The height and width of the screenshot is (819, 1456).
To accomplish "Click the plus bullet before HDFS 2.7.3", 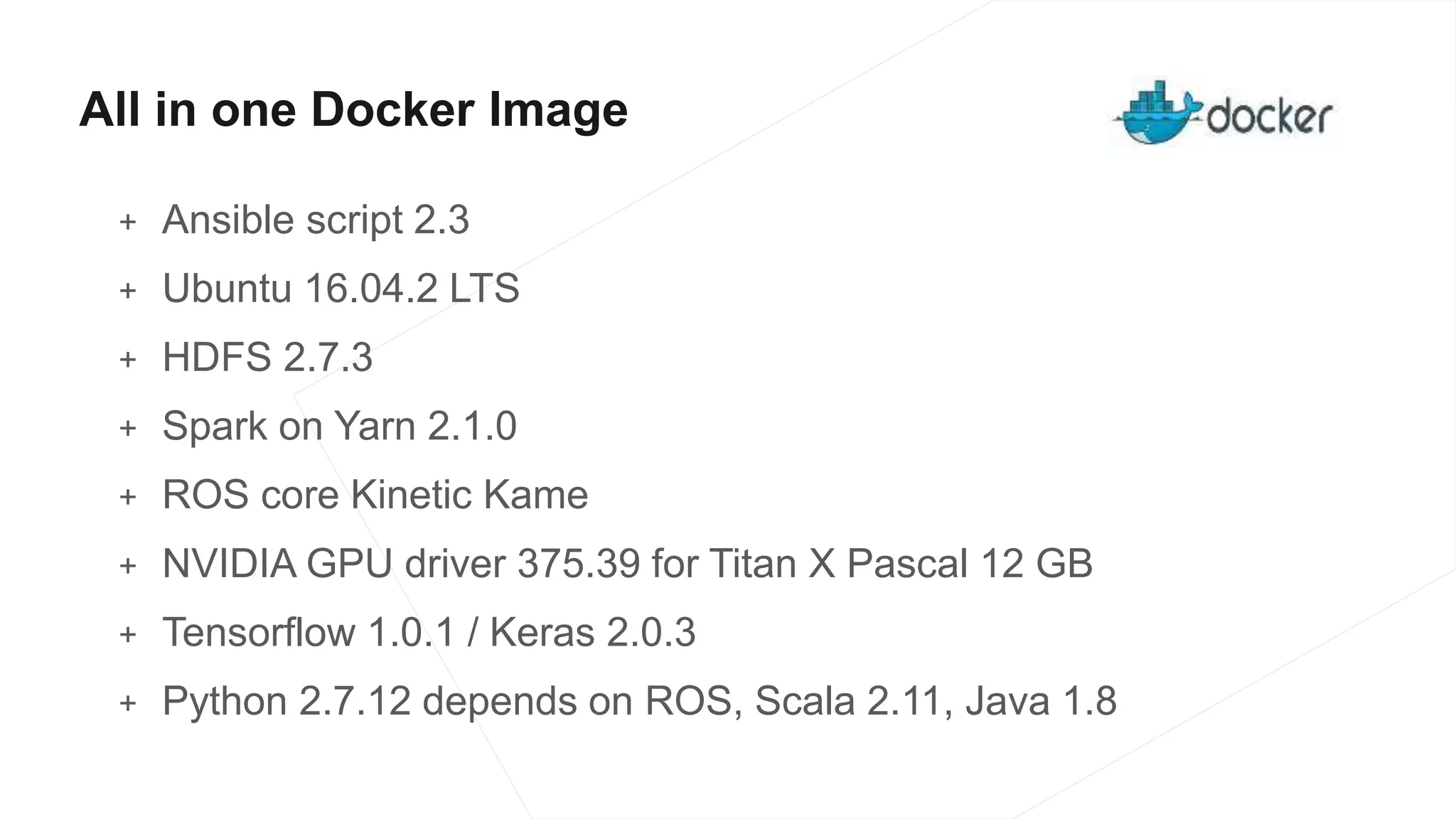I will click(128, 360).
